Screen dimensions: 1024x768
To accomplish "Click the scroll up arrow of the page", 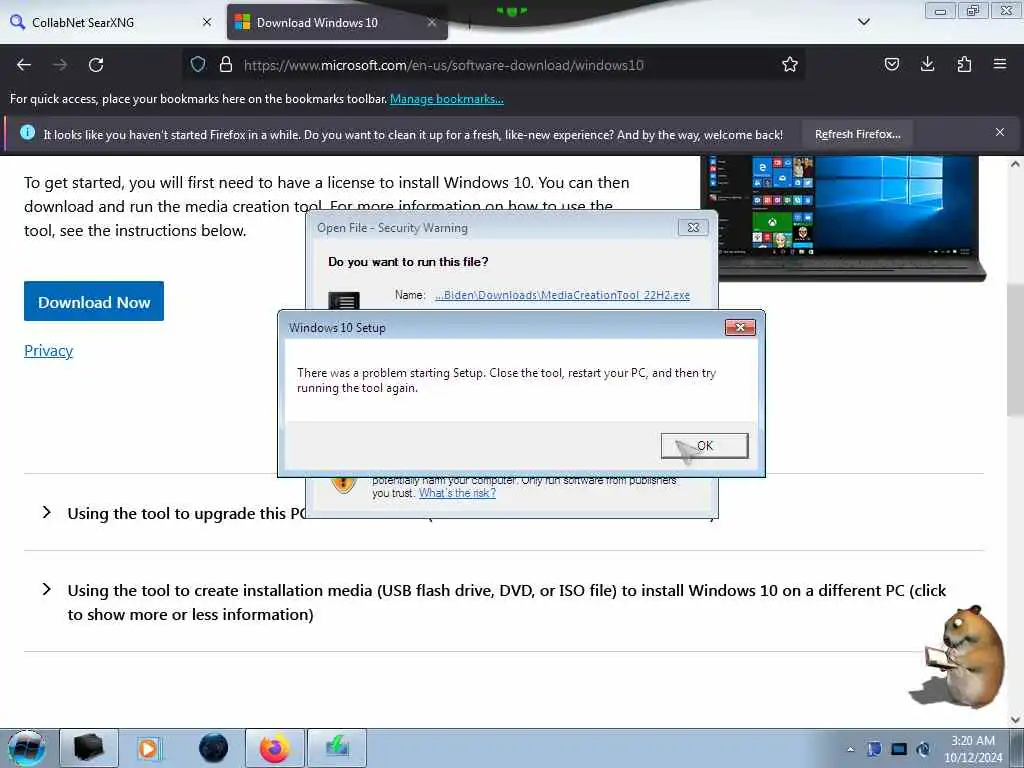I will point(1015,164).
